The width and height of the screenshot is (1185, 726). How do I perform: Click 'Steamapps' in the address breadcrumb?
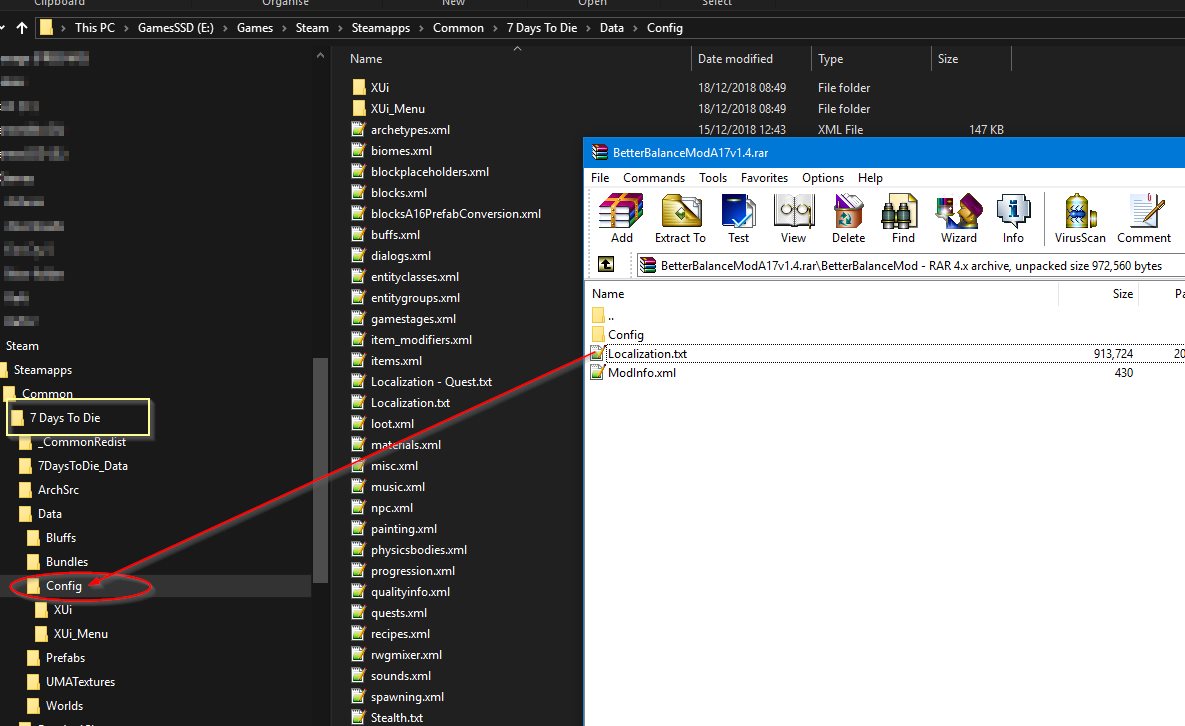click(x=381, y=28)
